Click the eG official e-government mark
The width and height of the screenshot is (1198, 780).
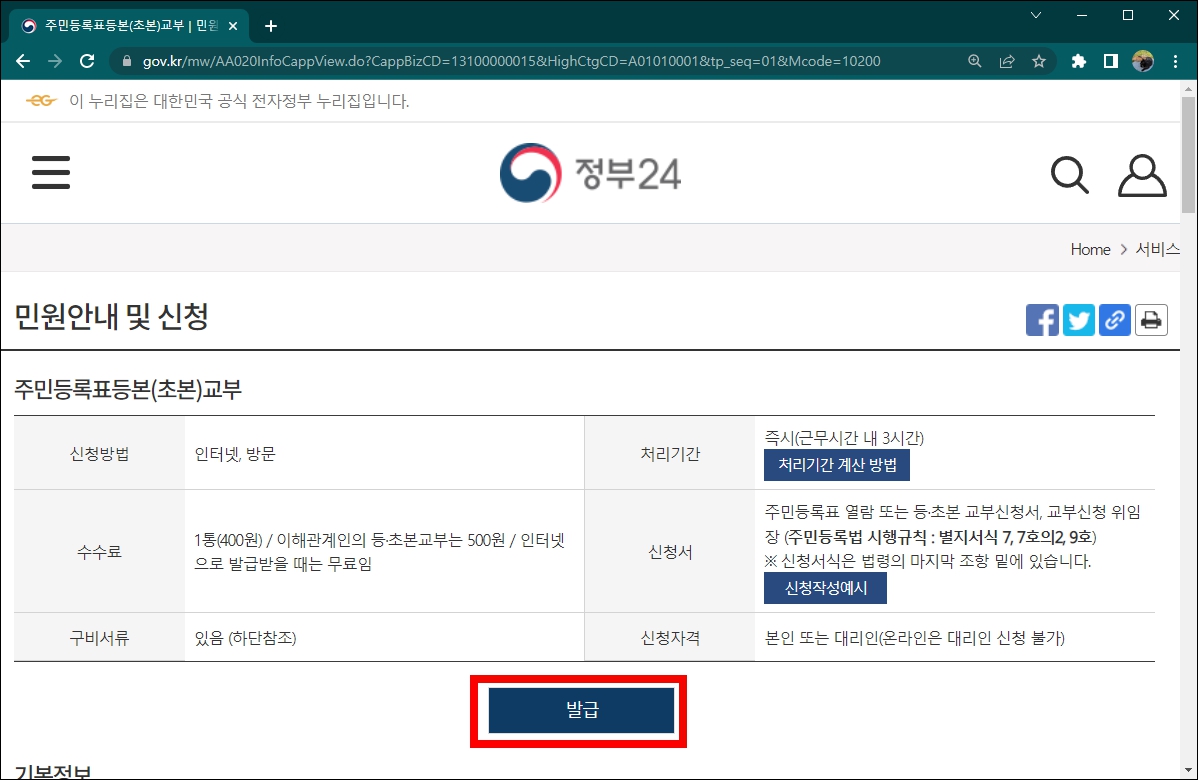click(x=40, y=100)
